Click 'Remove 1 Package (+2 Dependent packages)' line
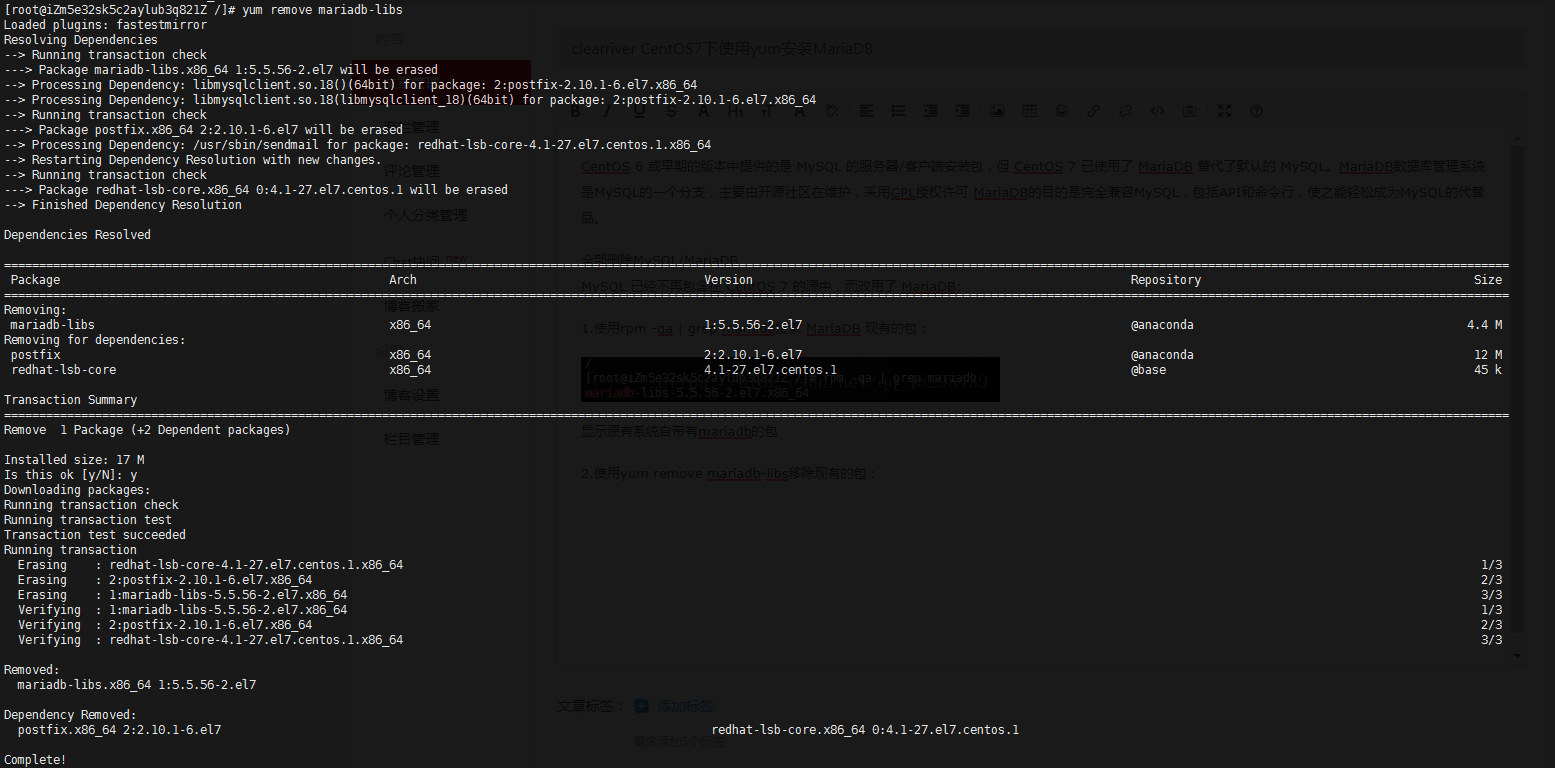The height and width of the screenshot is (768, 1555). point(147,430)
